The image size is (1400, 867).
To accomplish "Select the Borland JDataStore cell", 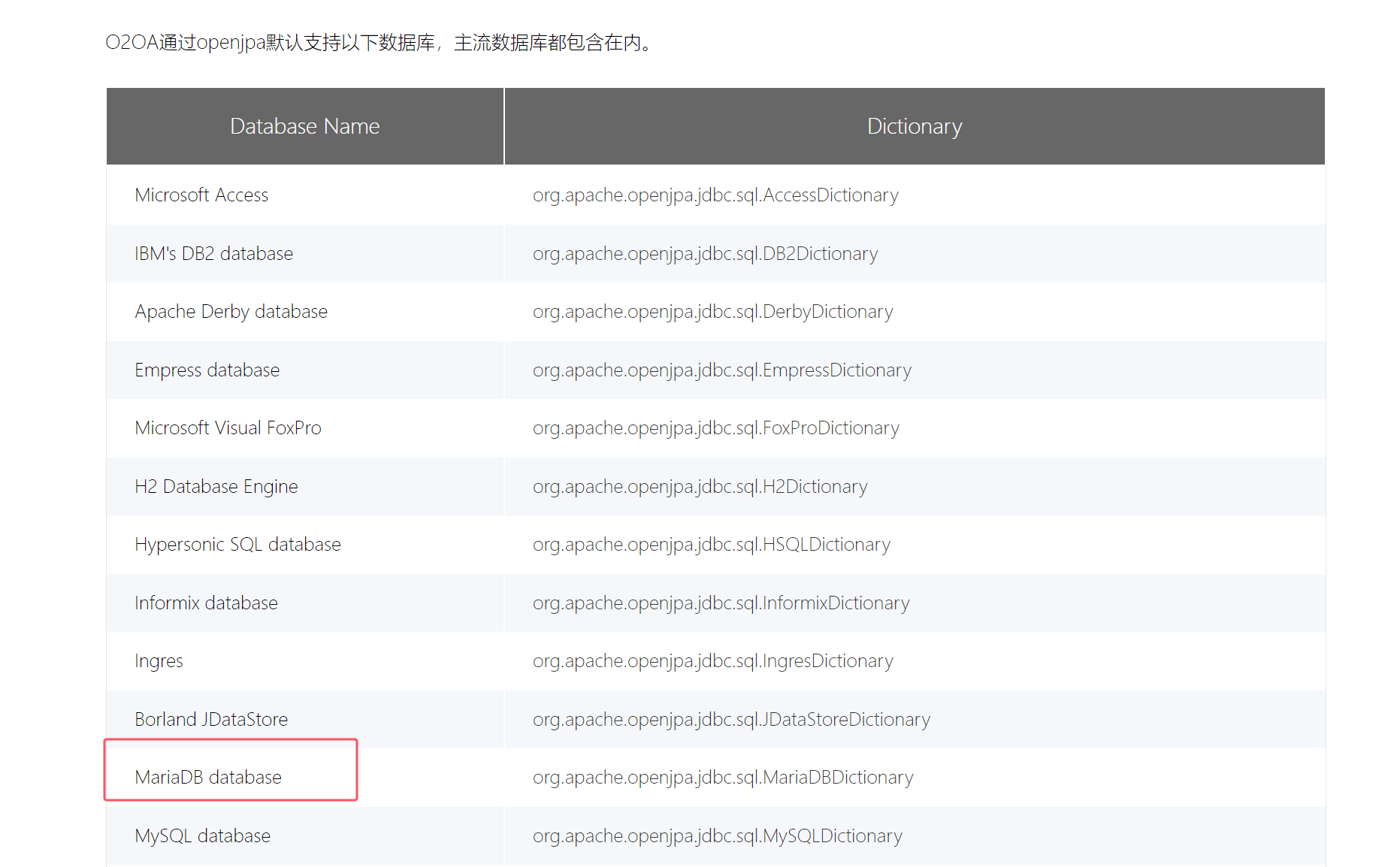I will (x=305, y=720).
